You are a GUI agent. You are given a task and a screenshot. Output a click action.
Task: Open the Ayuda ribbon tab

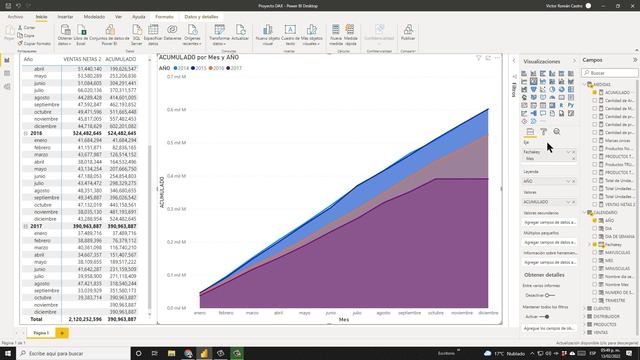[x=139, y=17]
